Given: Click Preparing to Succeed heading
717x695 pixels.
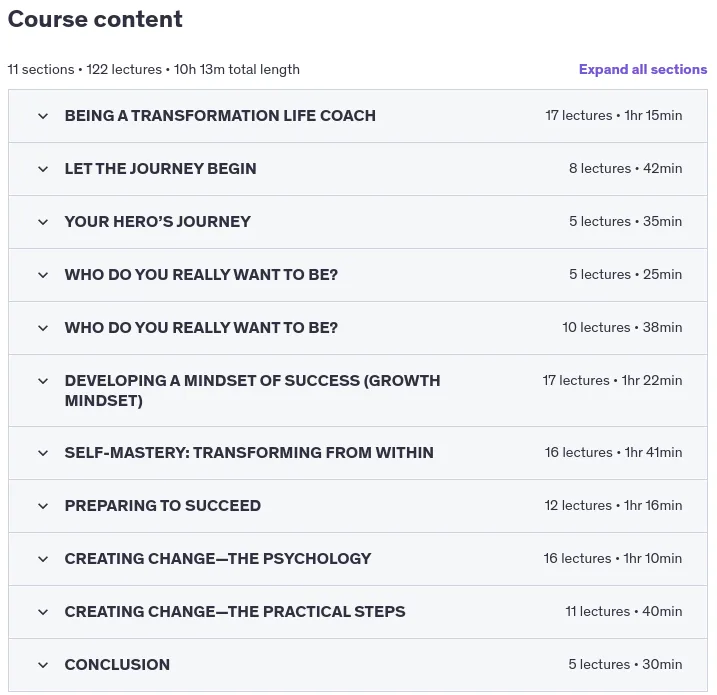Looking at the screenshot, I should (163, 506).
